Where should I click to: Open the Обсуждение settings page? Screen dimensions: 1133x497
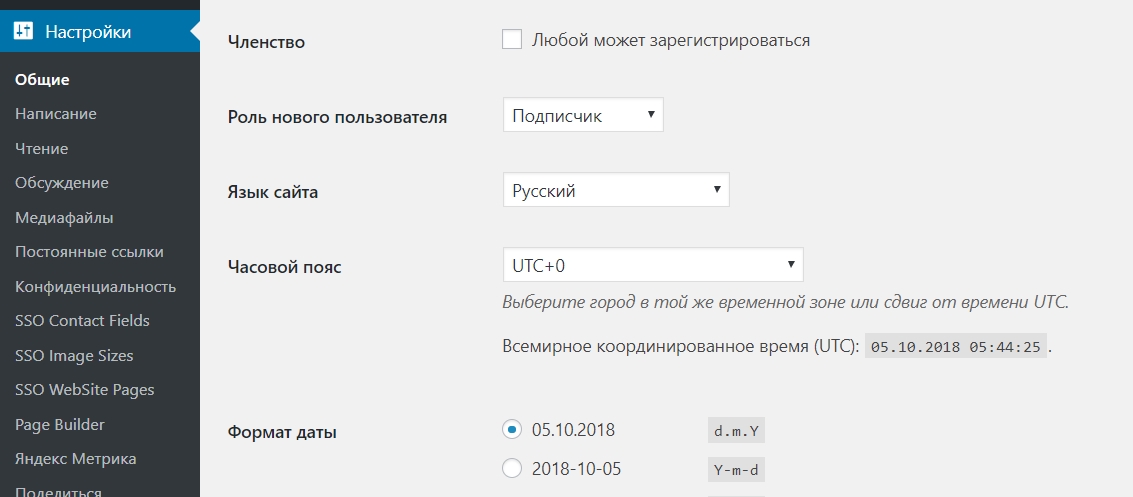point(61,183)
